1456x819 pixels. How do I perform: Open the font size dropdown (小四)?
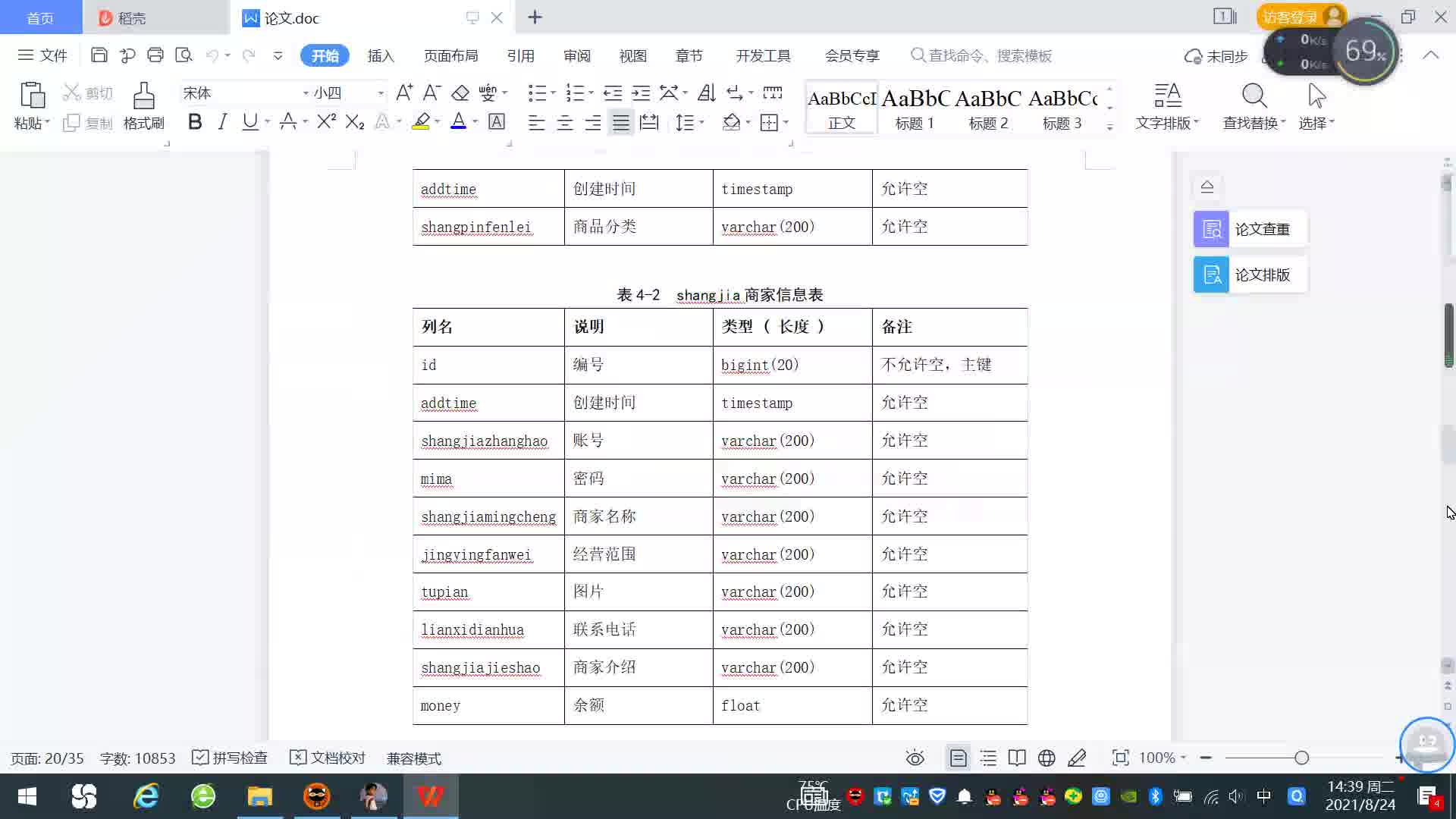[380, 93]
